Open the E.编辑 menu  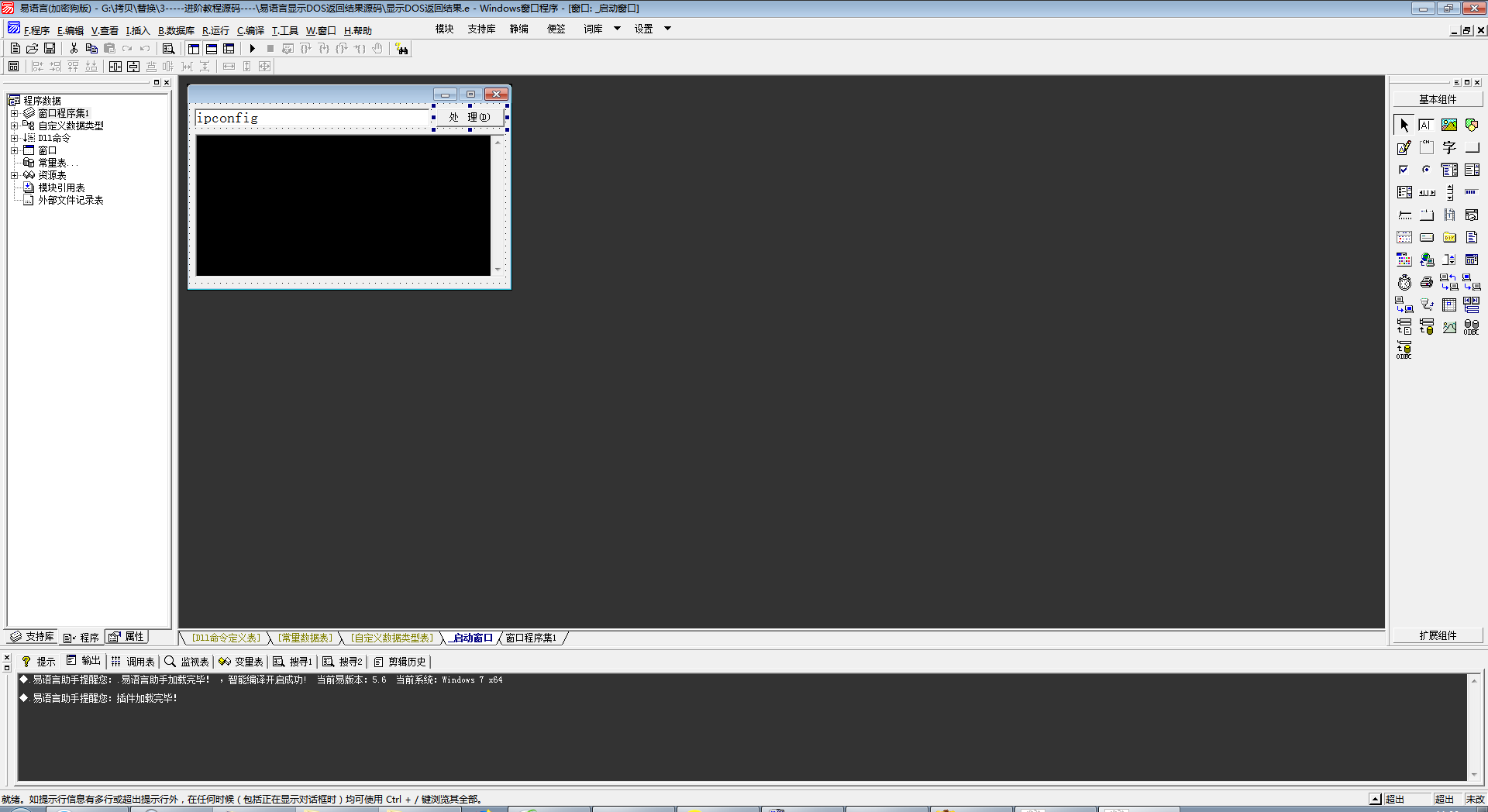[71, 31]
